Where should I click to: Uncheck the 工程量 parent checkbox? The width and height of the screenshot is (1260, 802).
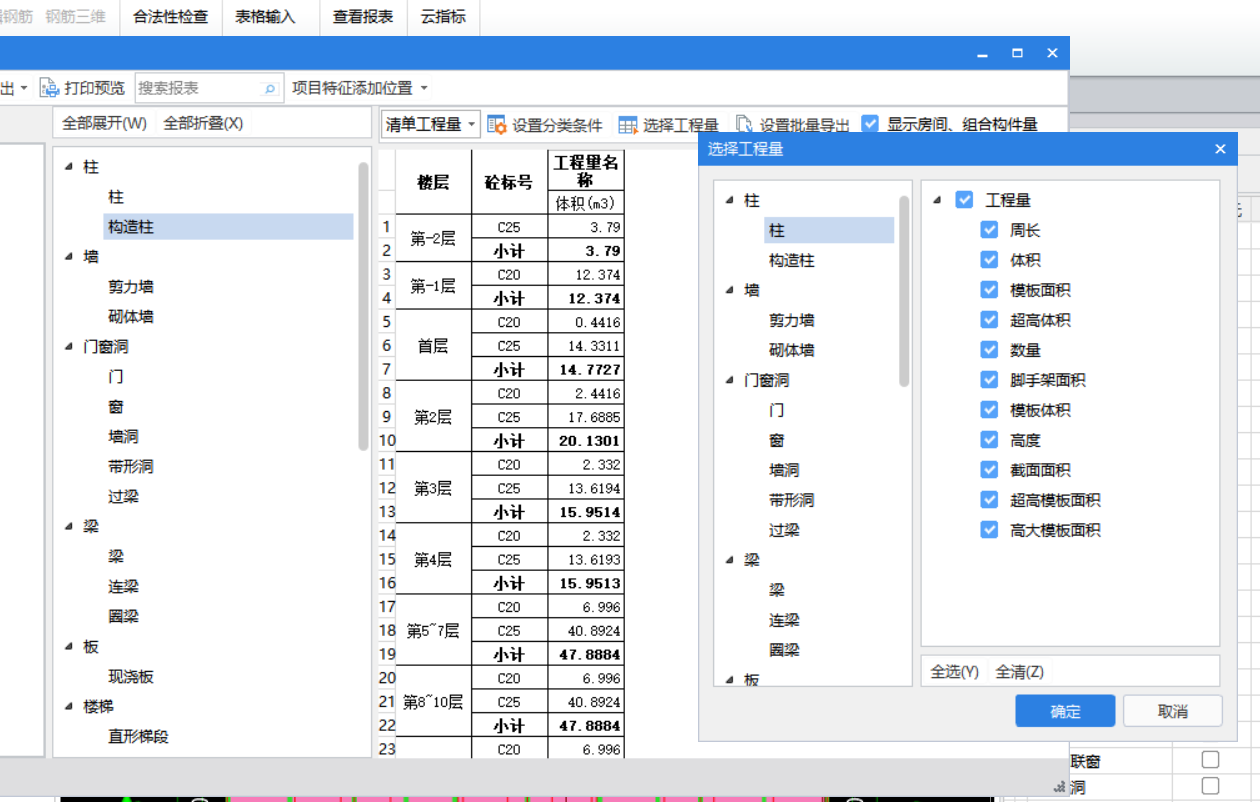[964, 200]
